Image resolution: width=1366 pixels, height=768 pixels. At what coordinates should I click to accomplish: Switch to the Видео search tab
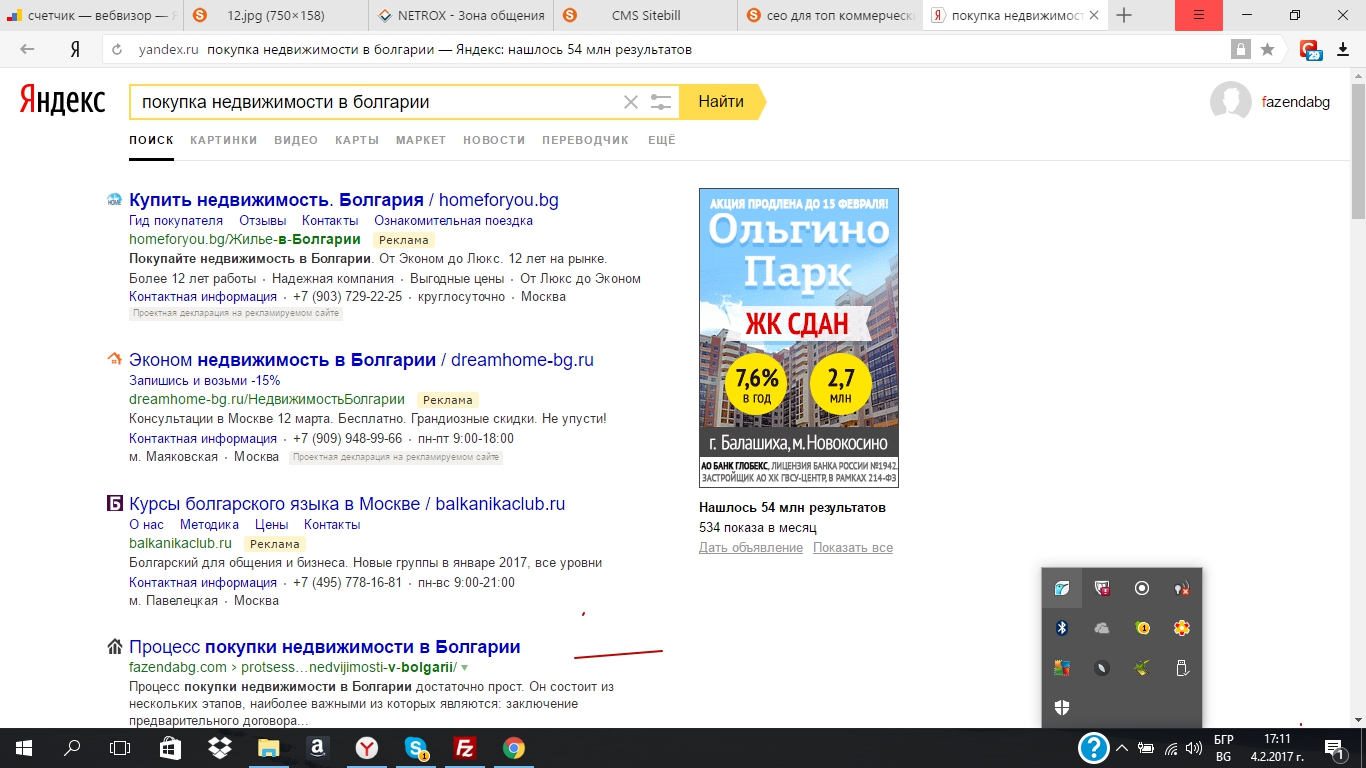(296, 140)
